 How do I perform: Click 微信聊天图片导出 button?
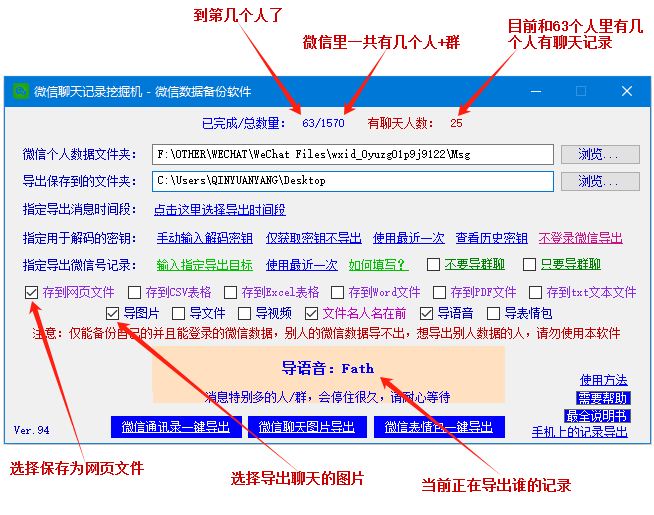[x=307, y=427]
